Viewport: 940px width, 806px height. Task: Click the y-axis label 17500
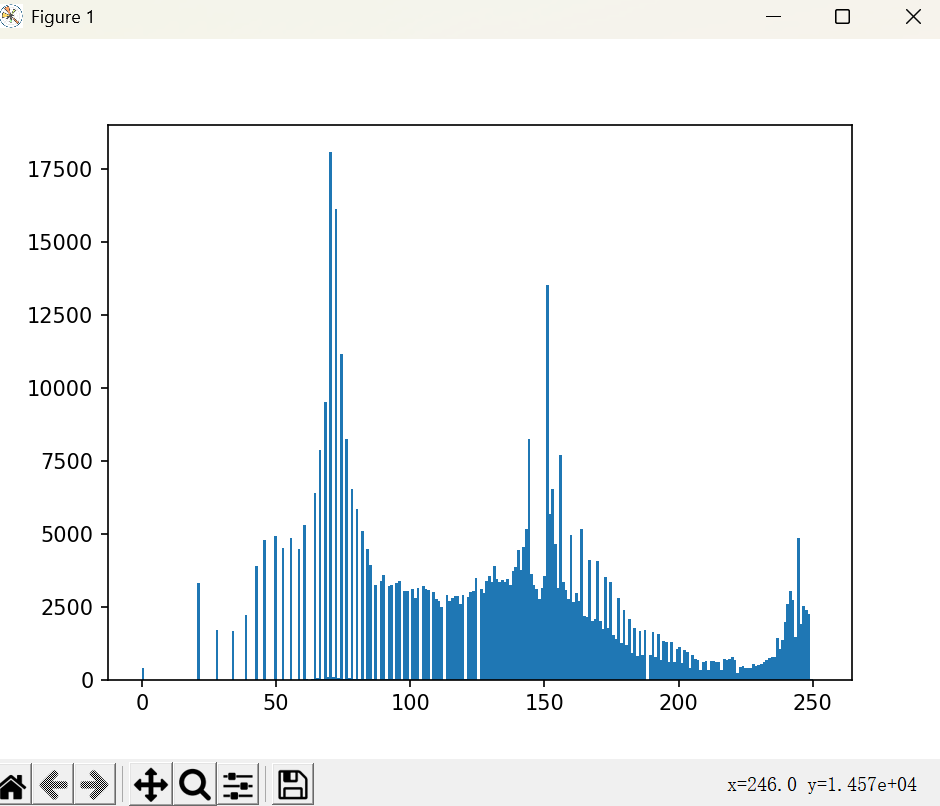pos(59,169)
